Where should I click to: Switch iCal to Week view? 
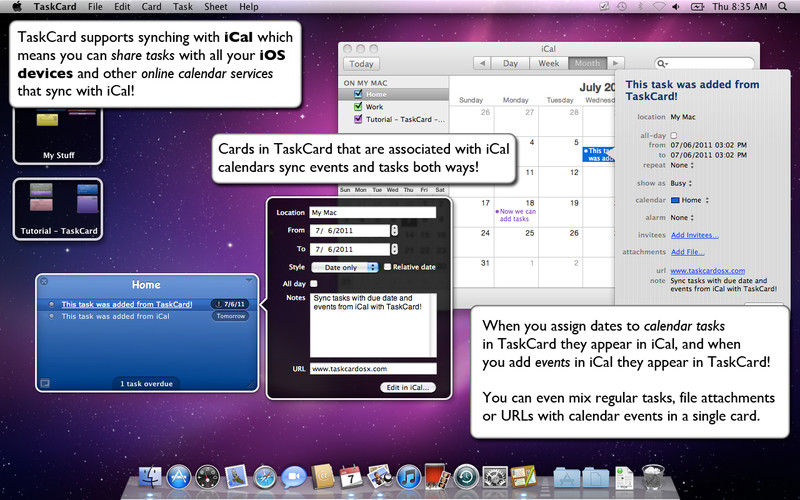click(x=548, y=63)
